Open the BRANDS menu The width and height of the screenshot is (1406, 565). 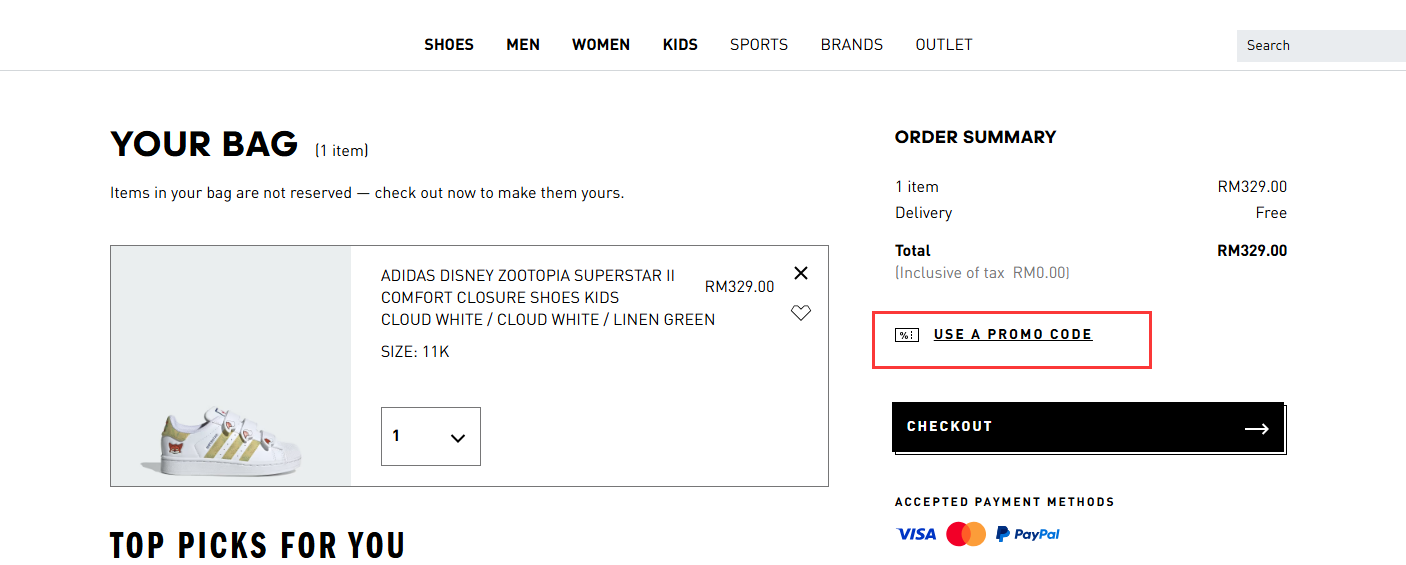[852, 45]
